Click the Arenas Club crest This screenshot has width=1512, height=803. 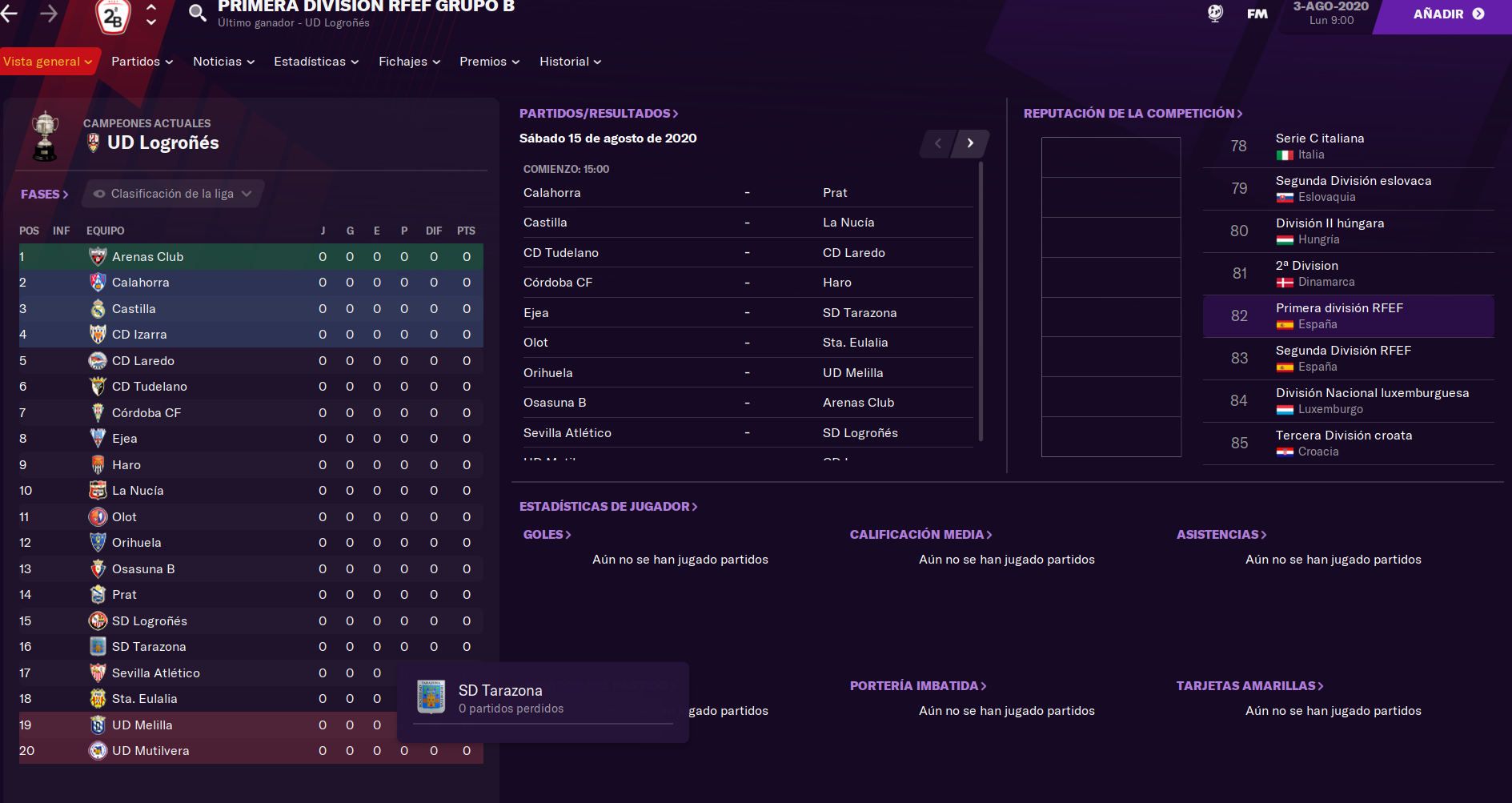click(x=98, y=256)
